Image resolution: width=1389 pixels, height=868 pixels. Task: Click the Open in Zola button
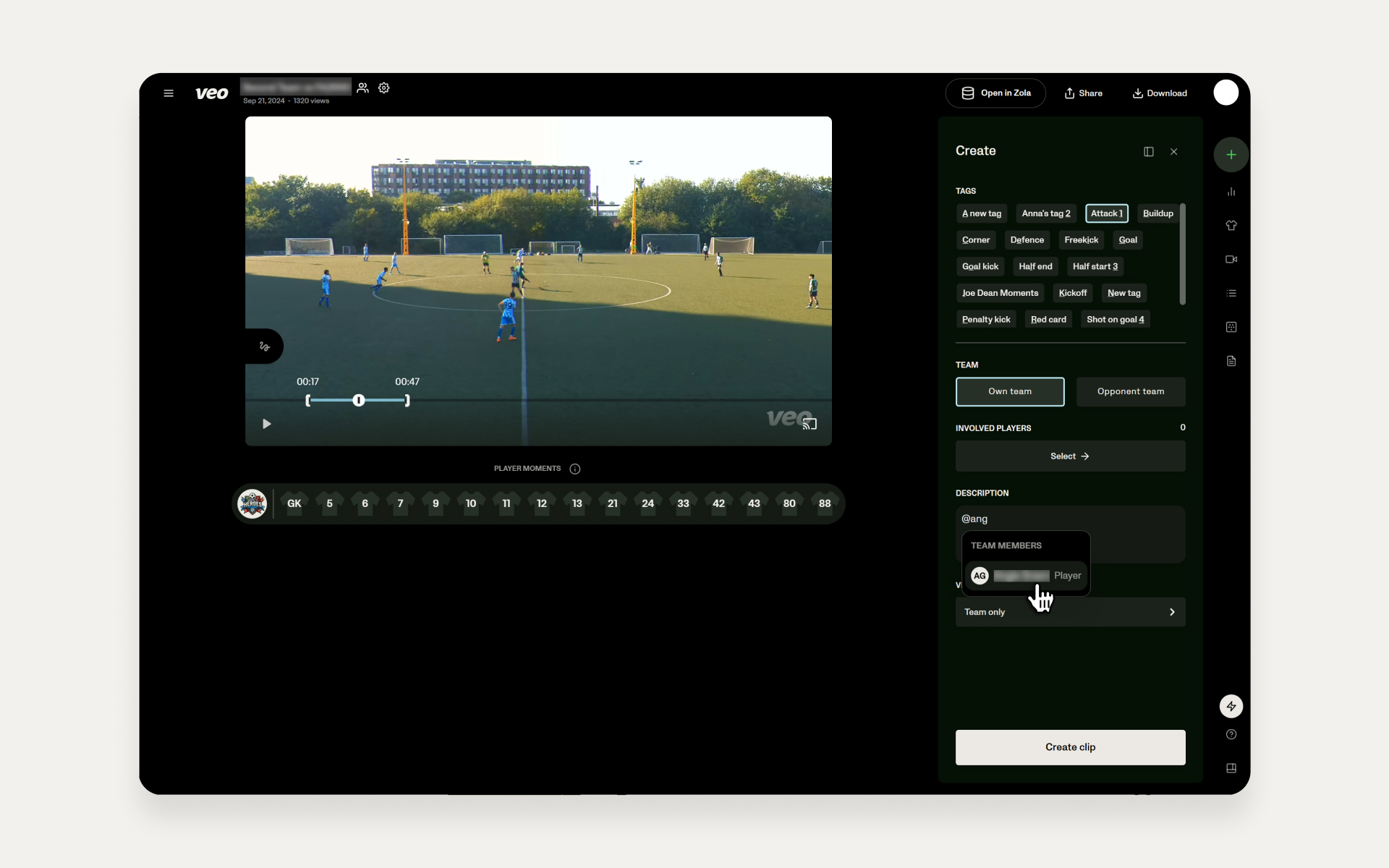pyautogui.click(x=995, y=93)
